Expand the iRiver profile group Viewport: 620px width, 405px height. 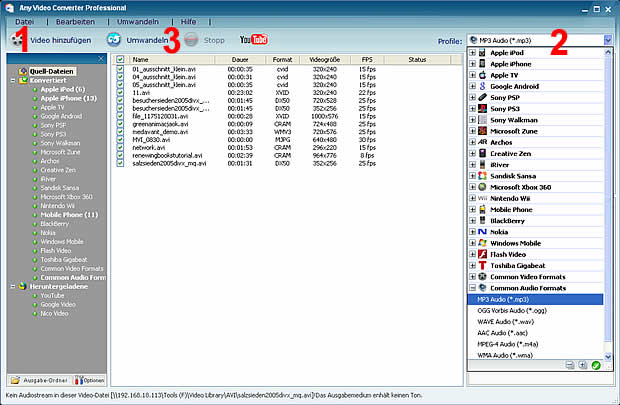[473, 165]
